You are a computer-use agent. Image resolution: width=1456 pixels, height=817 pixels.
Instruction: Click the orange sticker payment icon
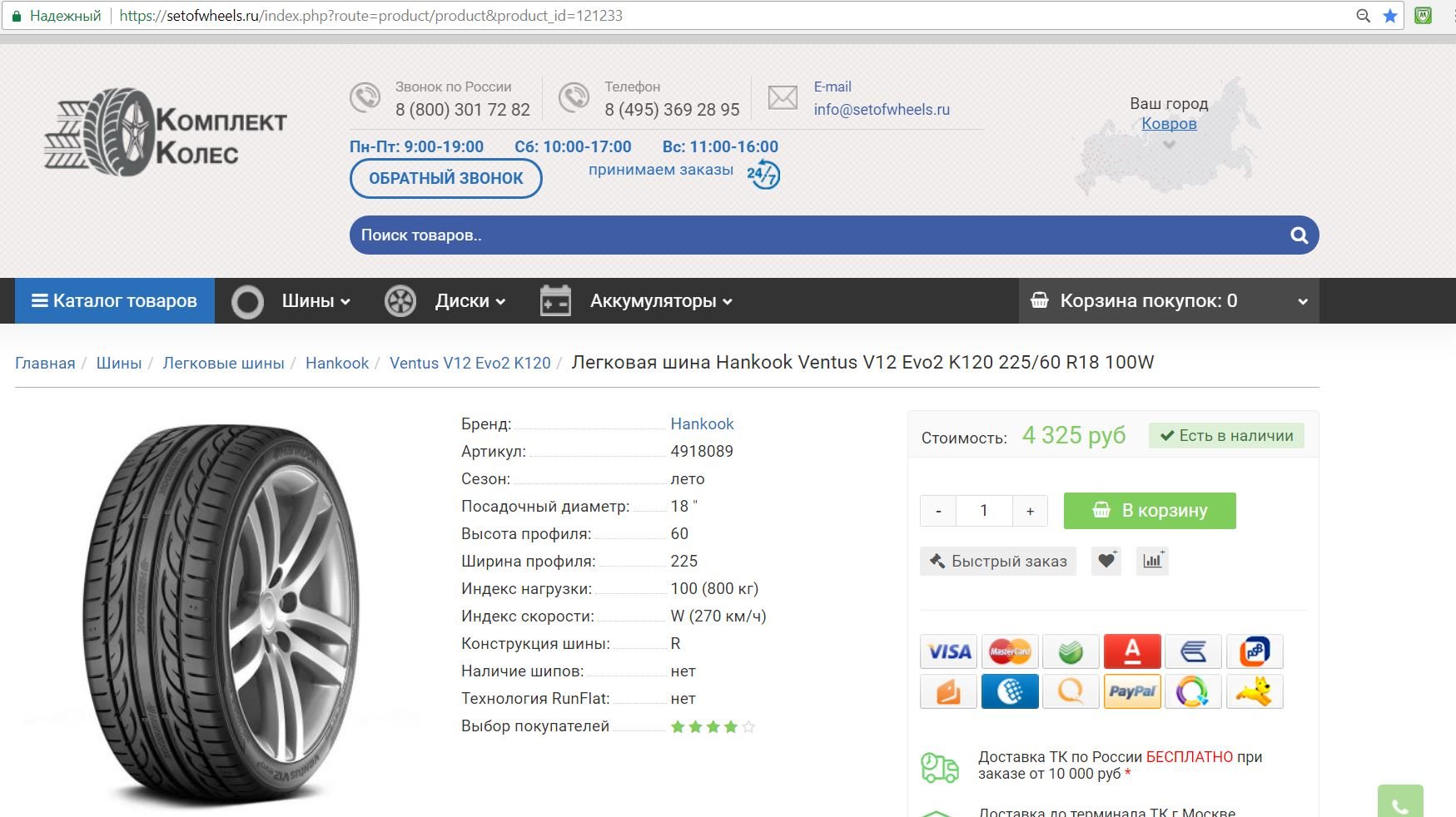click(x=949, y=691)
